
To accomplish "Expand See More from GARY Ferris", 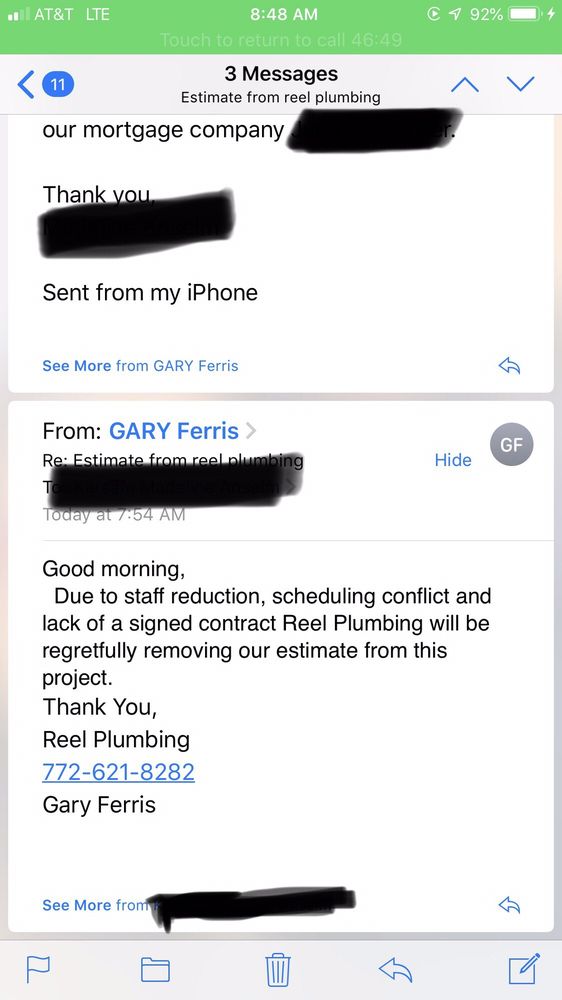I will 140,365.
